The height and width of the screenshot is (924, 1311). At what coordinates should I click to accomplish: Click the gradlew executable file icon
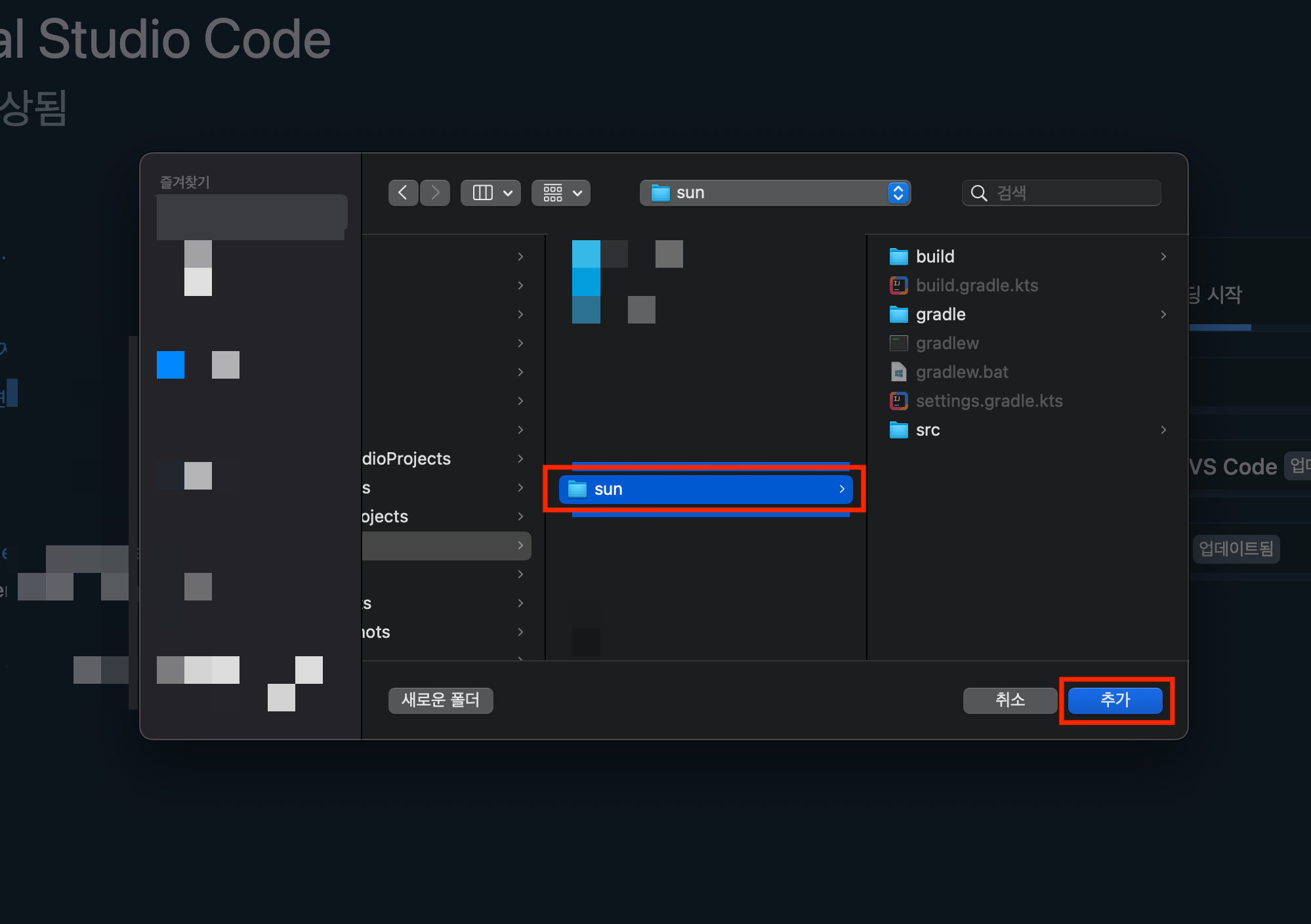pos(898,343)
